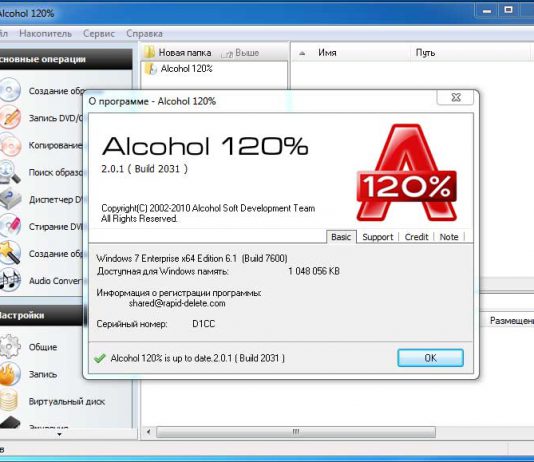Screen dimensions: 534x462
Task: Select the Стирание DVD eraser icon
Action: (10, 226)
